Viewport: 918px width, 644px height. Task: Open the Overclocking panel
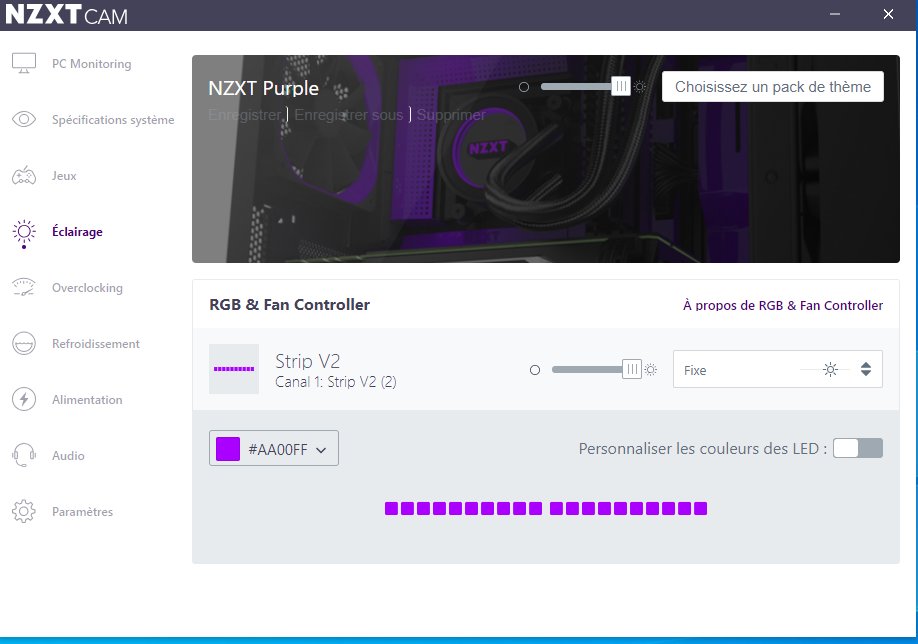point(85,287)
